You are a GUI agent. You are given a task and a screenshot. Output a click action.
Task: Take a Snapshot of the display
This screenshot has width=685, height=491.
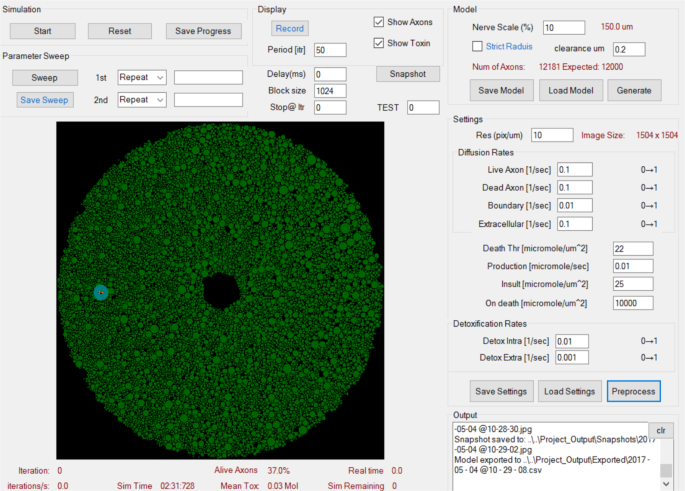tap(408, 73)
